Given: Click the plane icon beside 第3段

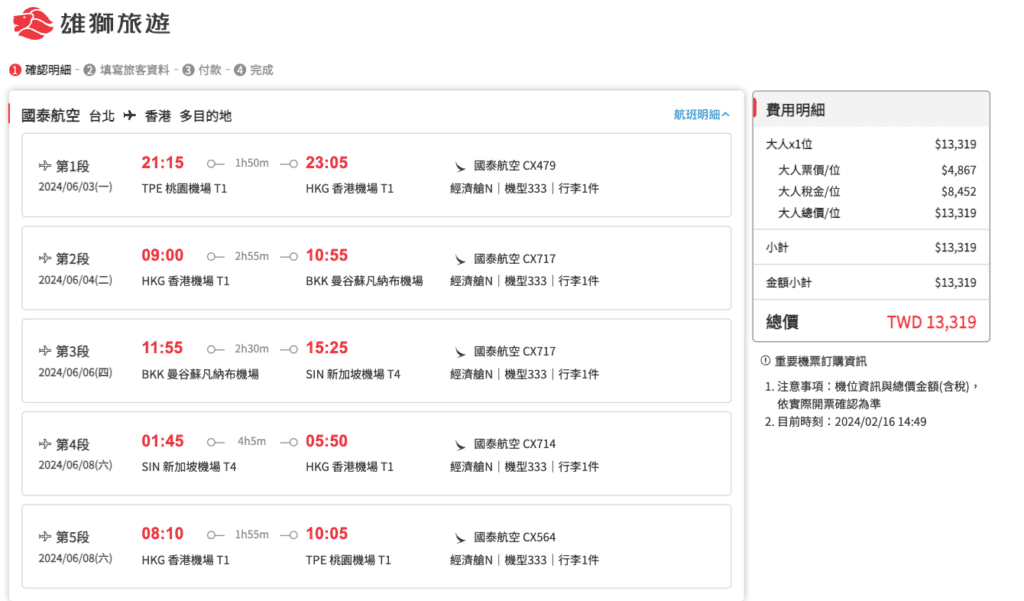Looking at the screenshot, I should (44, 351).
